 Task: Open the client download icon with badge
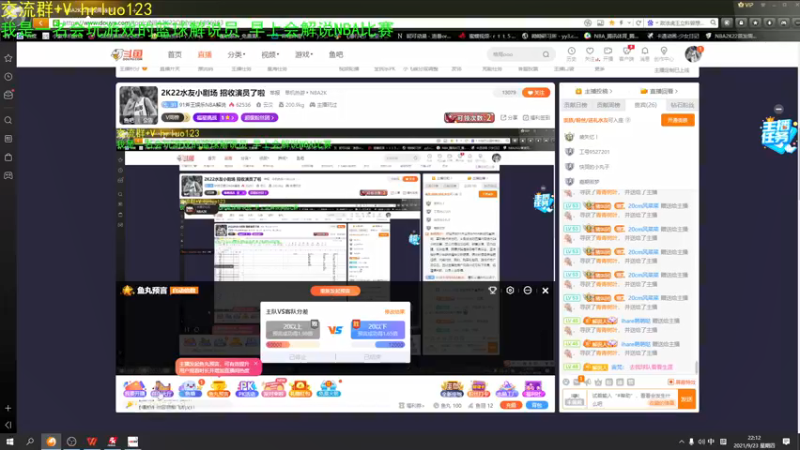point(627,54)
